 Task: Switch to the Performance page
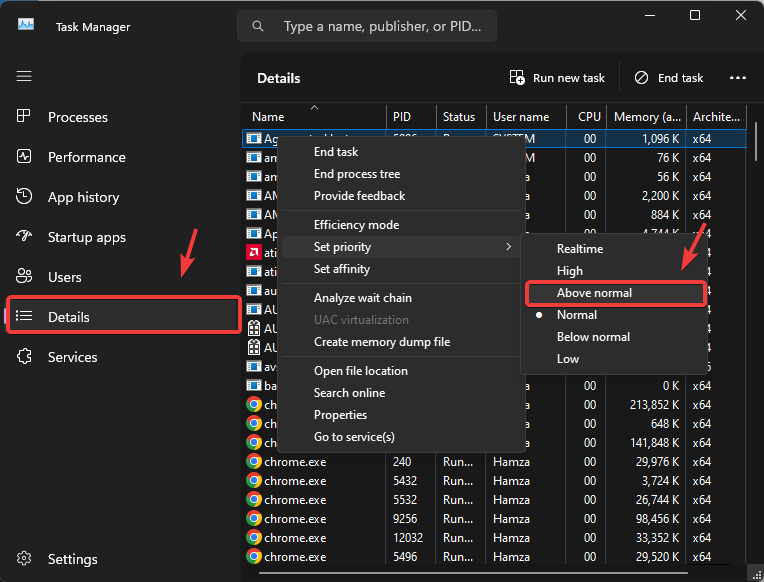coord(86,157)
